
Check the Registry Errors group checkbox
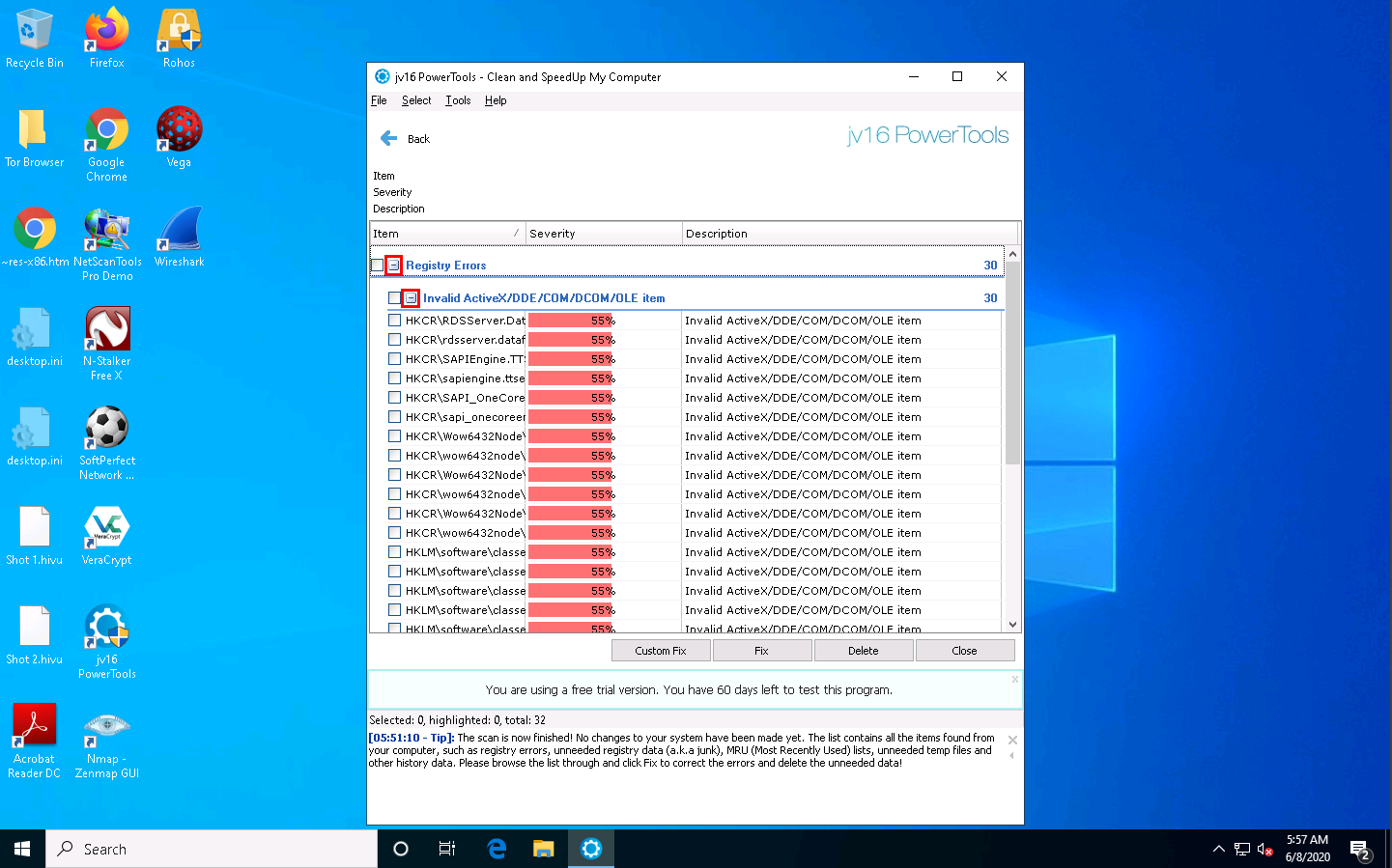(x=377, y=266)
